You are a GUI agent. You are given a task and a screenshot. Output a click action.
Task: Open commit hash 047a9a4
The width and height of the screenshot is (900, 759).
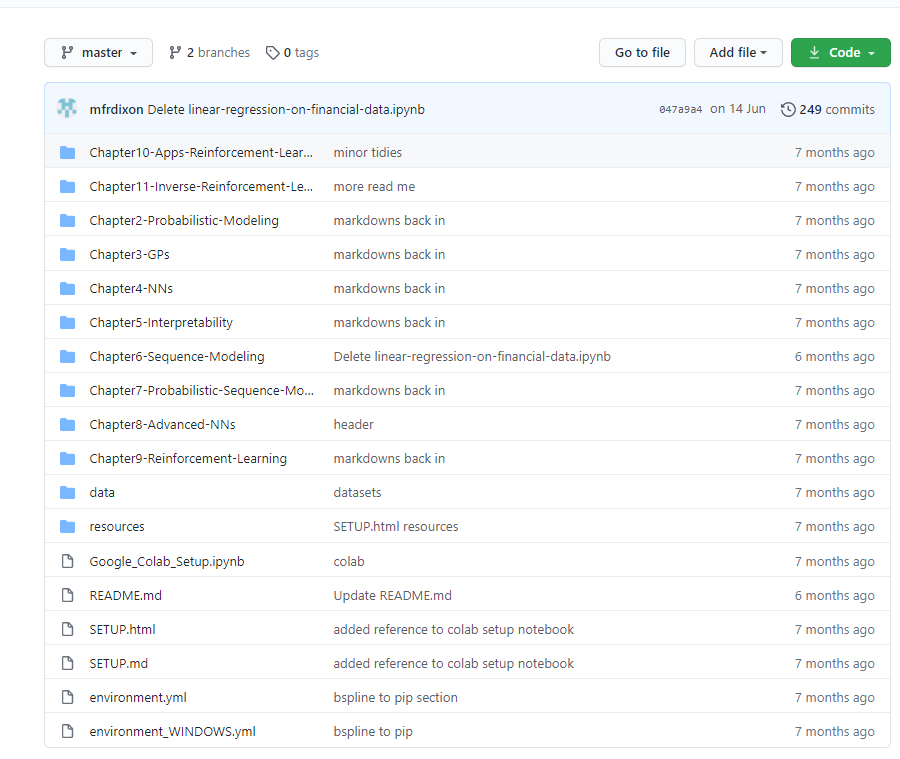coord(680,110)
